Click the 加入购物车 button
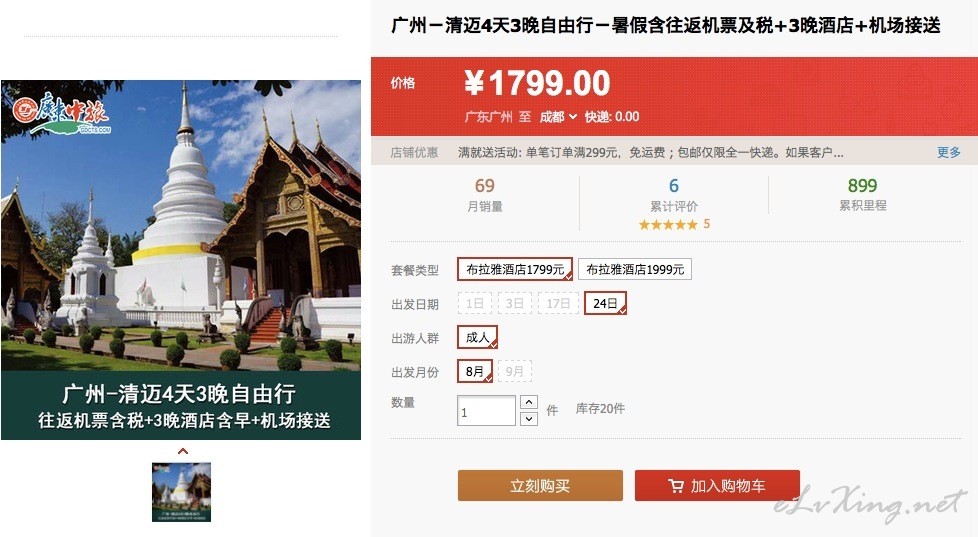Viewport: 978px width, 537px height. click(717, 486)
